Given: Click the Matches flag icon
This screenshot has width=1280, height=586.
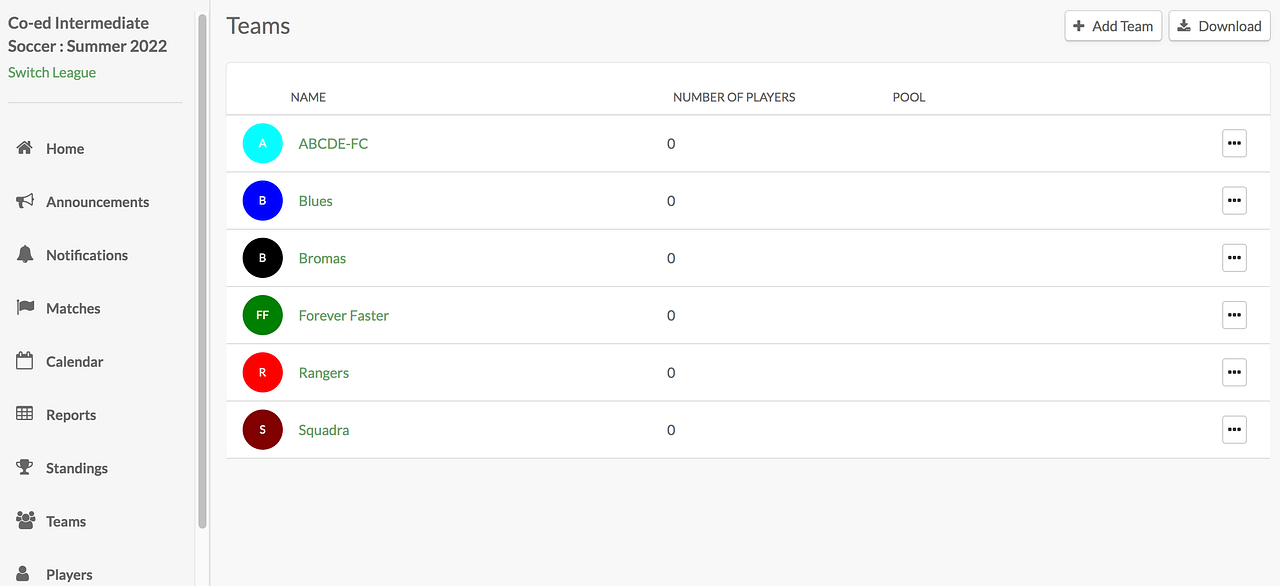Looking at the screenshot, I should click(25, 308).
